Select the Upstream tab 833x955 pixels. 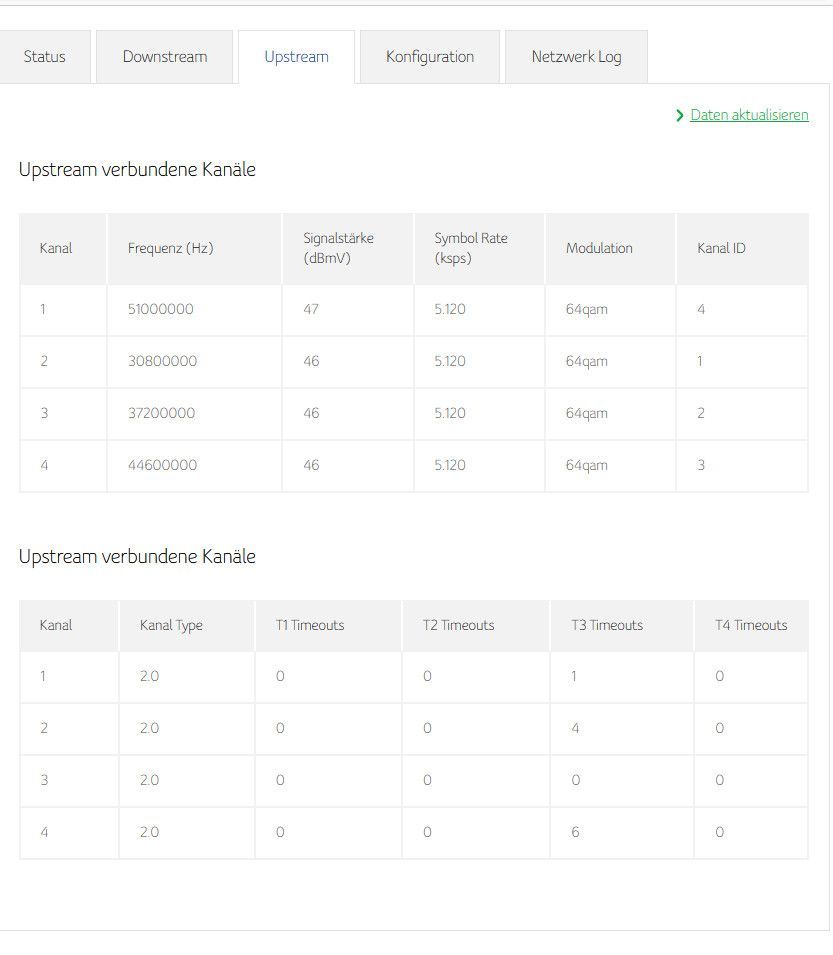click(296, 57)
